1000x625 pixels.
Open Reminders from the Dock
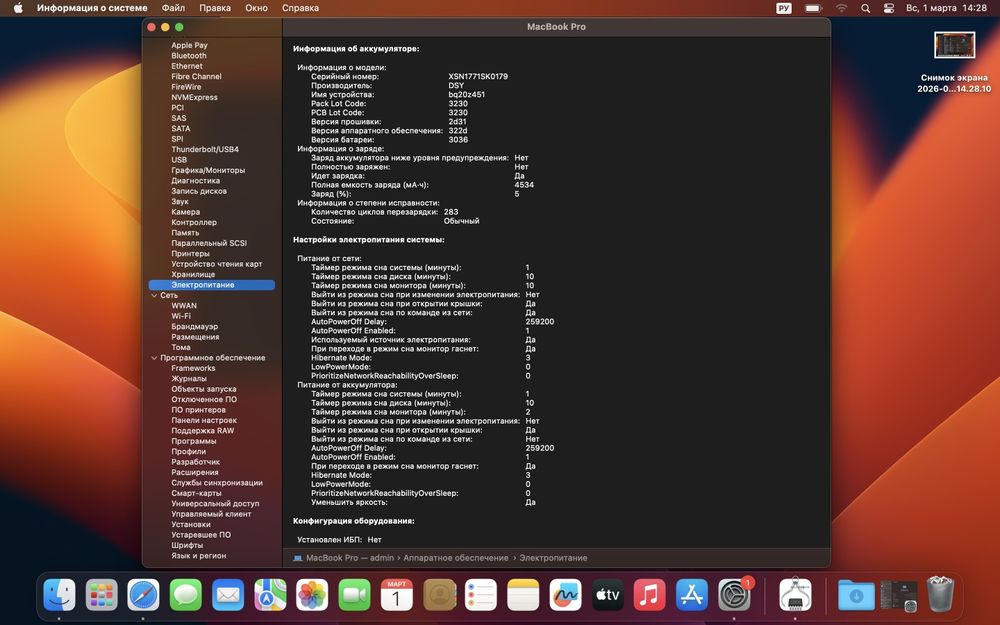(x=481, y=595)
